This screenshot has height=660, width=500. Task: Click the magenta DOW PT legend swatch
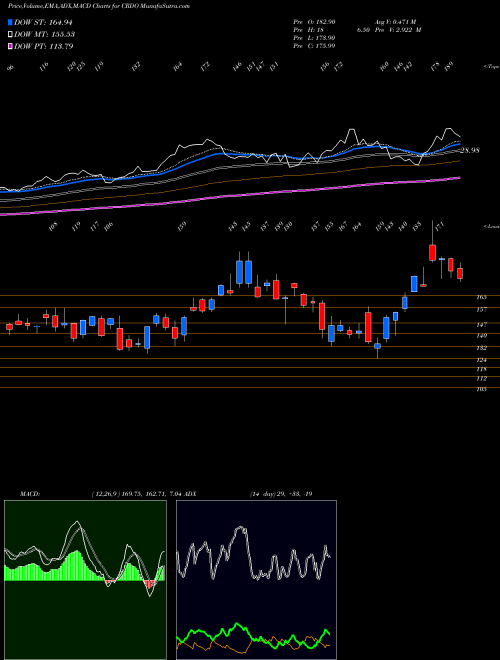tap(10, 46)
